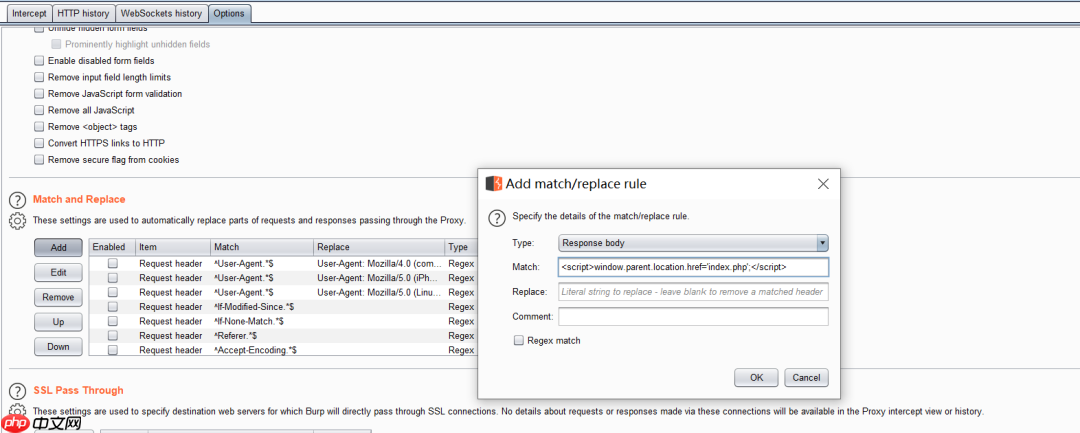Switch to the HTTP history tab
The image size is (1080, 433).
83,13
